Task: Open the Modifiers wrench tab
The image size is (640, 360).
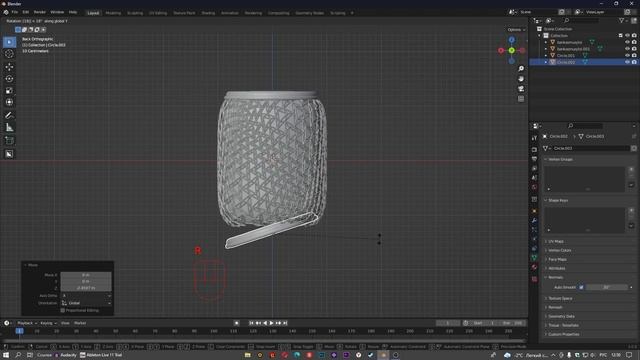Action: (534, 221)
